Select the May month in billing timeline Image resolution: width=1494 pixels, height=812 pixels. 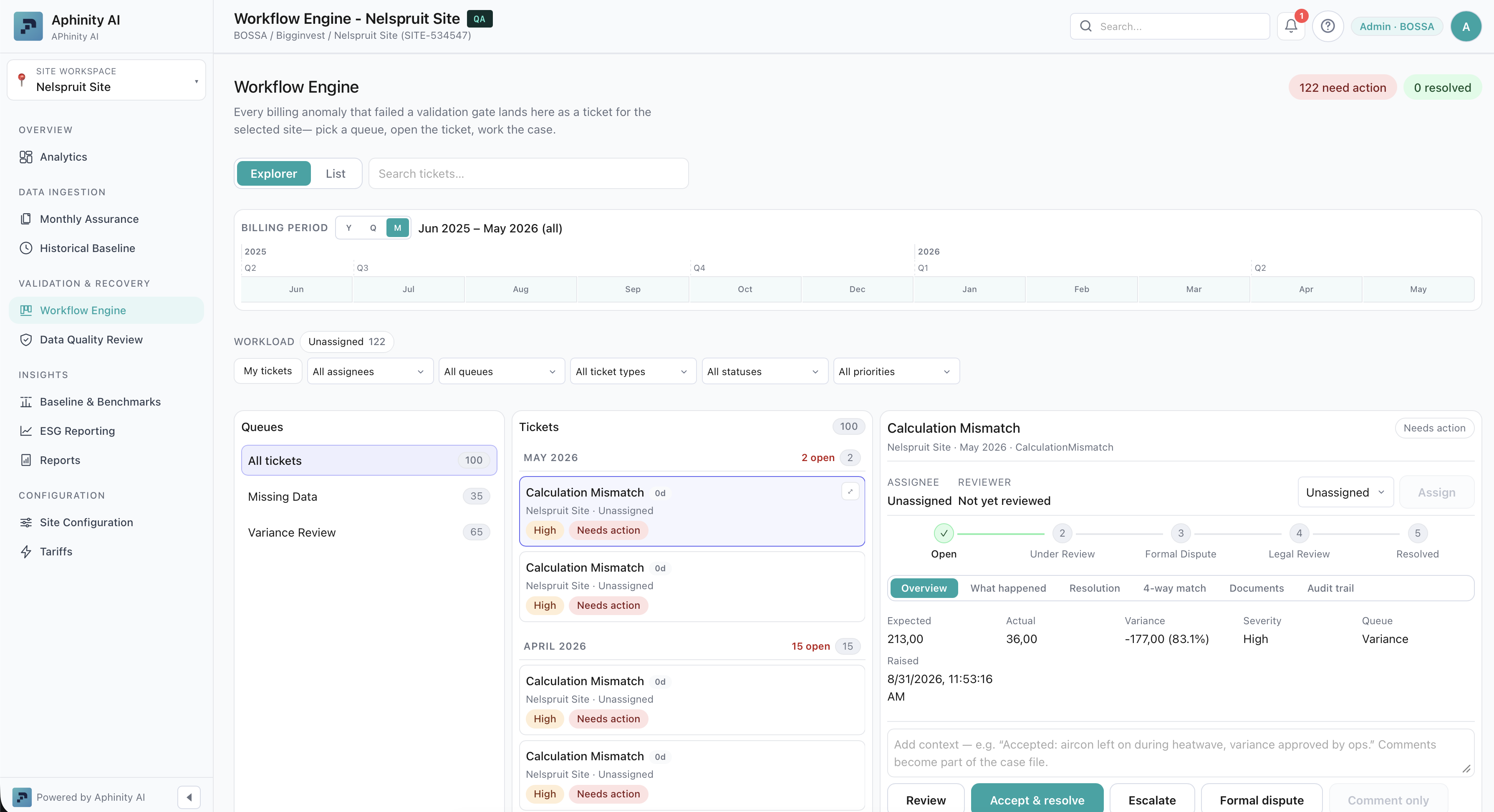1418,289
